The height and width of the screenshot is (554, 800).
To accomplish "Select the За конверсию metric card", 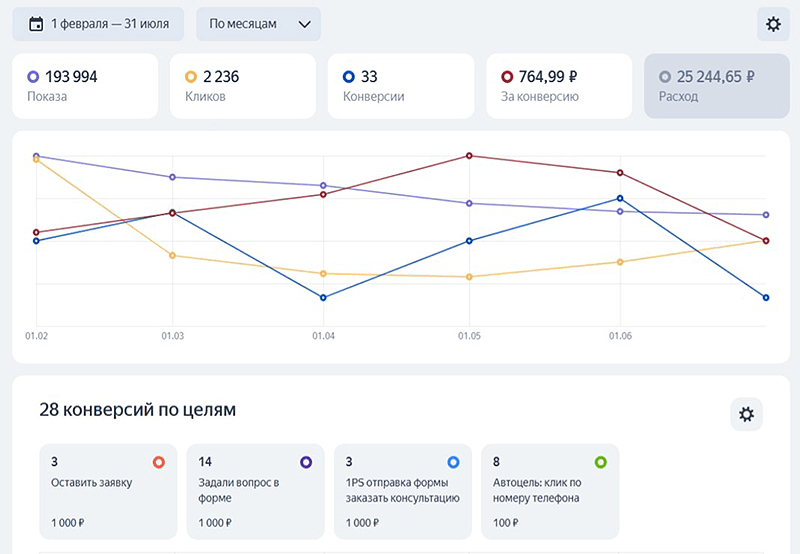I will 559,86.
